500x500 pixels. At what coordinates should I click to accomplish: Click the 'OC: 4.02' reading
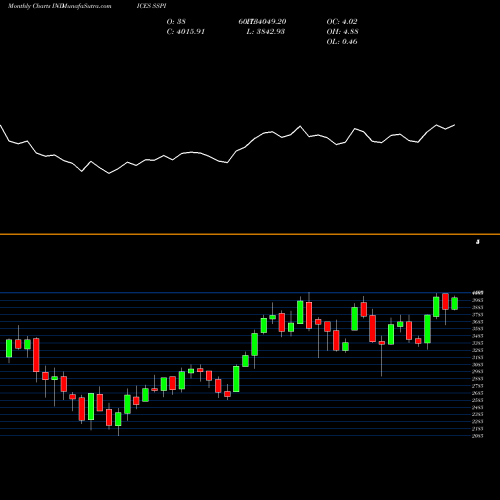pos(342,22)
